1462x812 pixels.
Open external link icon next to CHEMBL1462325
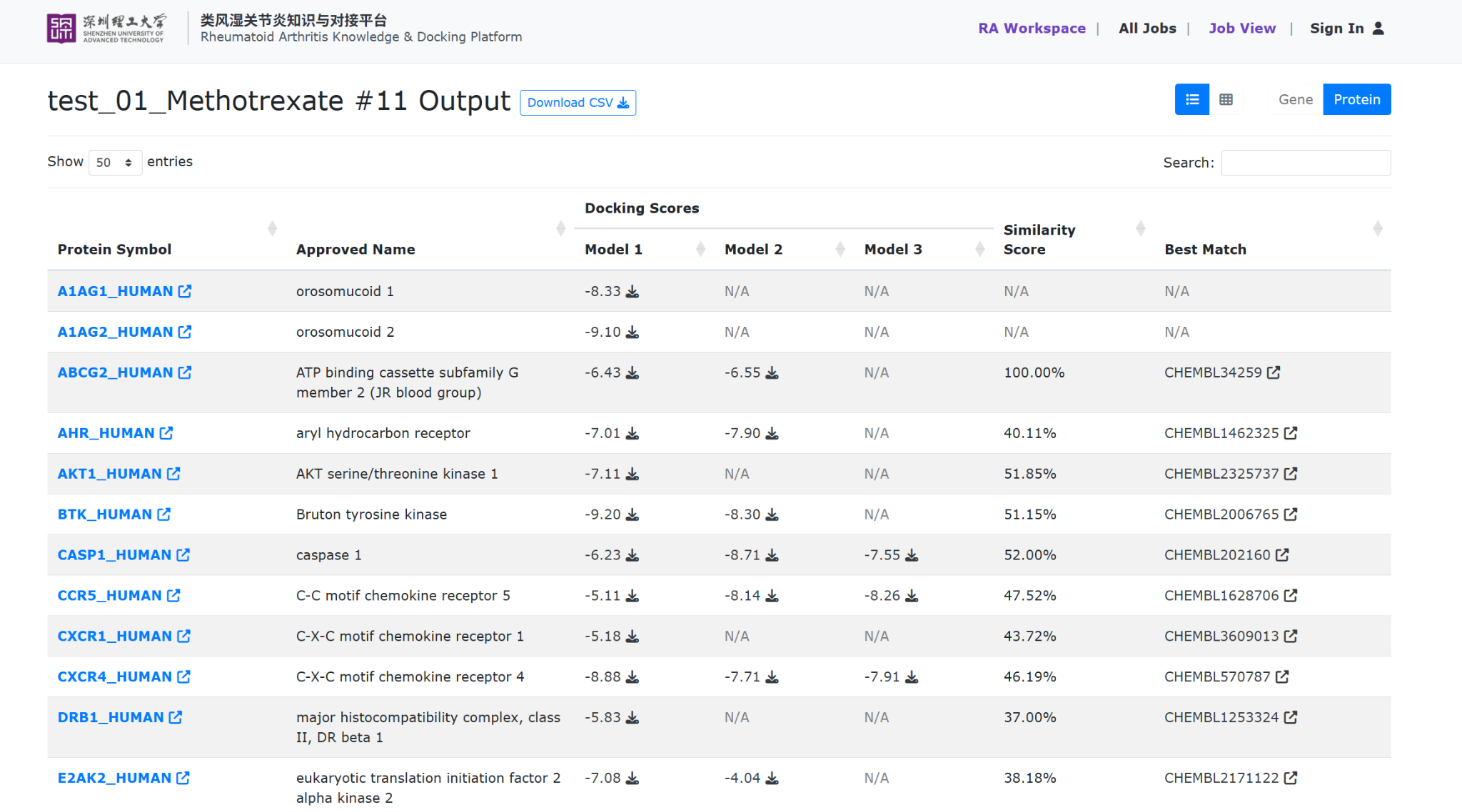coord(1291,433)
